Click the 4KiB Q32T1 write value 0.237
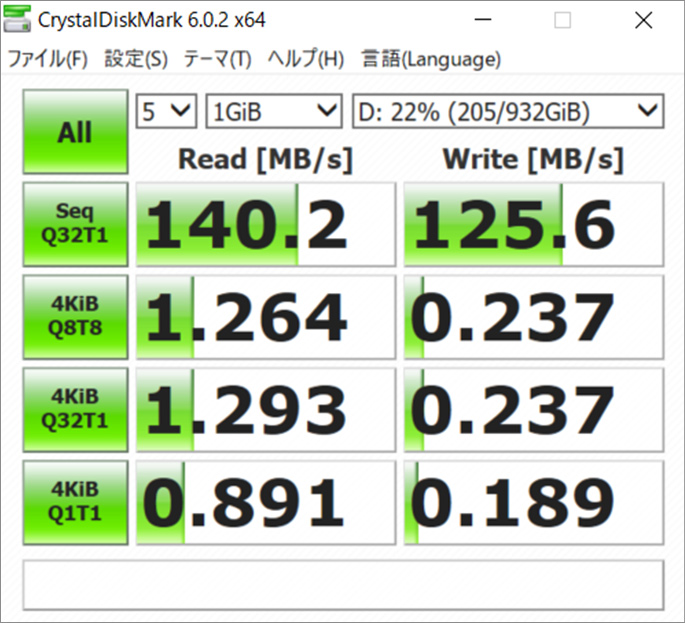Screen dimensions: 685x623 (x=534, y=409)
